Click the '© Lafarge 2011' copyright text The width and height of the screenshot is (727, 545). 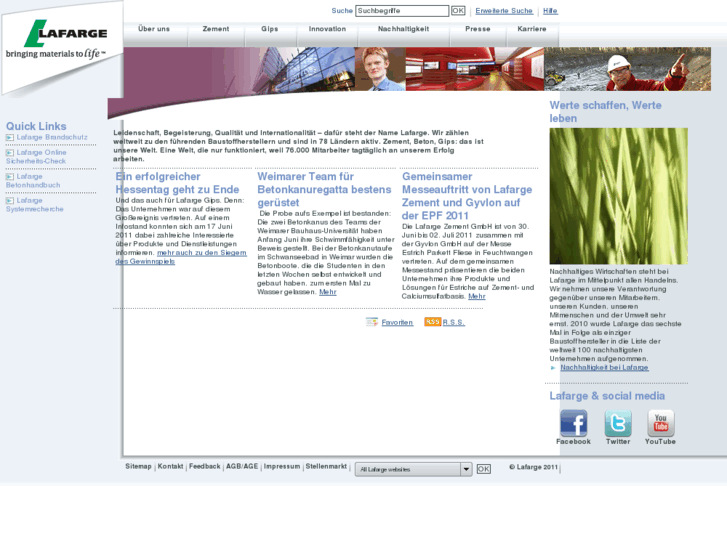click(533, 467)
